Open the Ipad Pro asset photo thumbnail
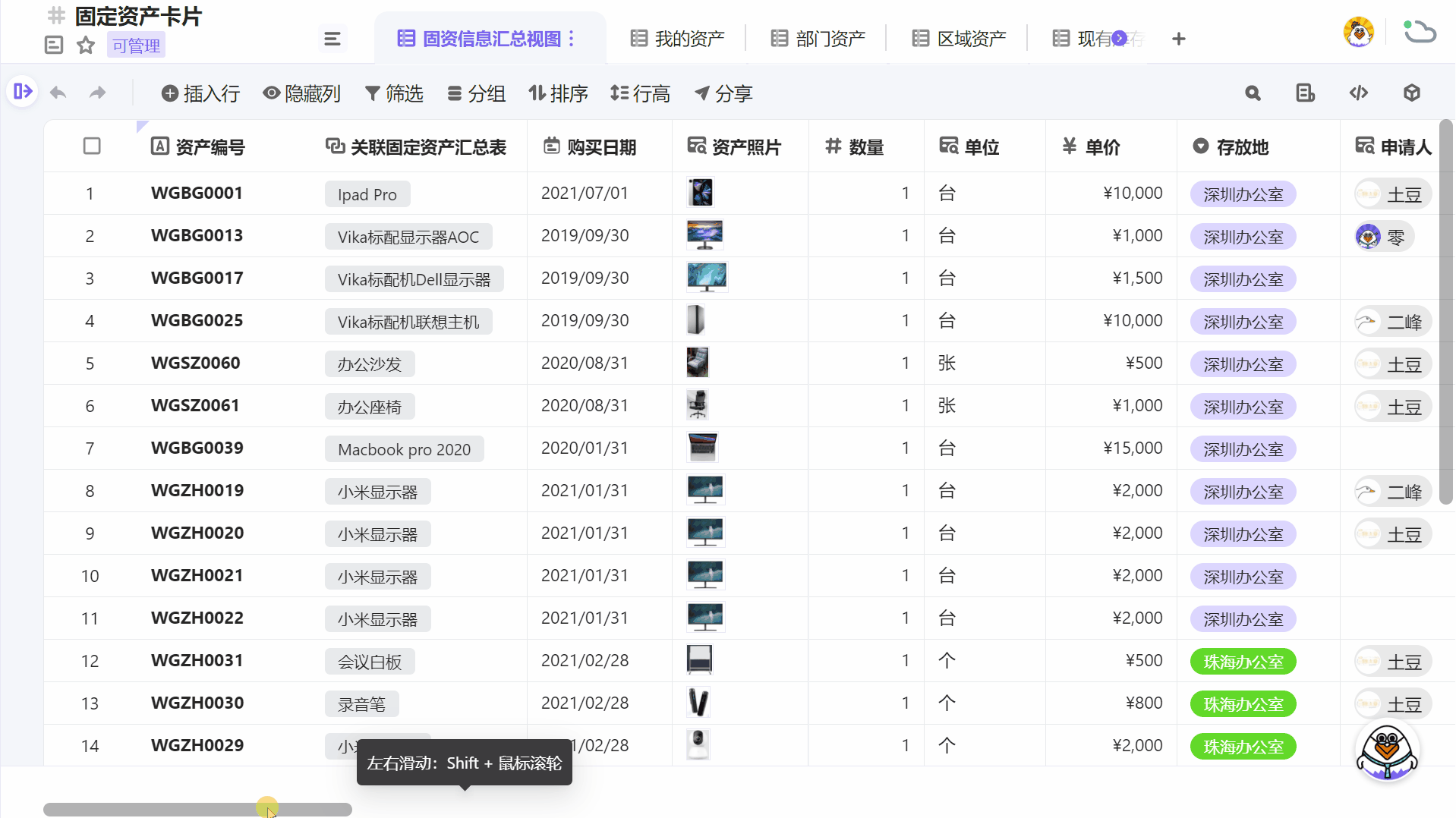This screenshot has height=818, width=1456. pos(701,193)
